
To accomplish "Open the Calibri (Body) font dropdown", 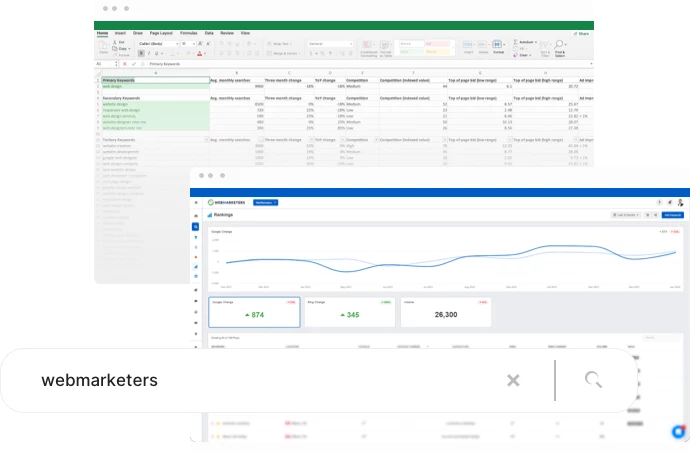I will click(158, 44).
